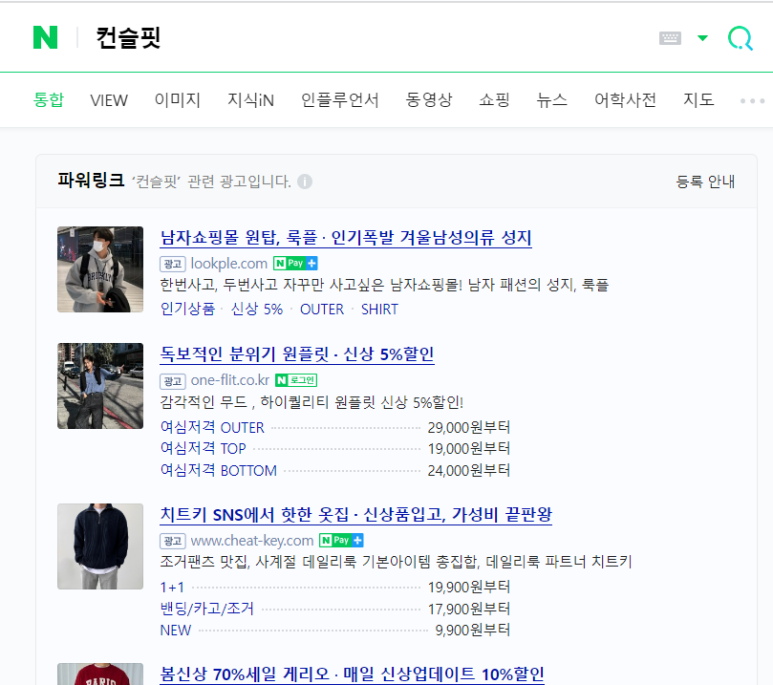The image size is (773, 685).
Task: Click the 광고 label beside www.cheat-key.com
Action: click(173, 541)
